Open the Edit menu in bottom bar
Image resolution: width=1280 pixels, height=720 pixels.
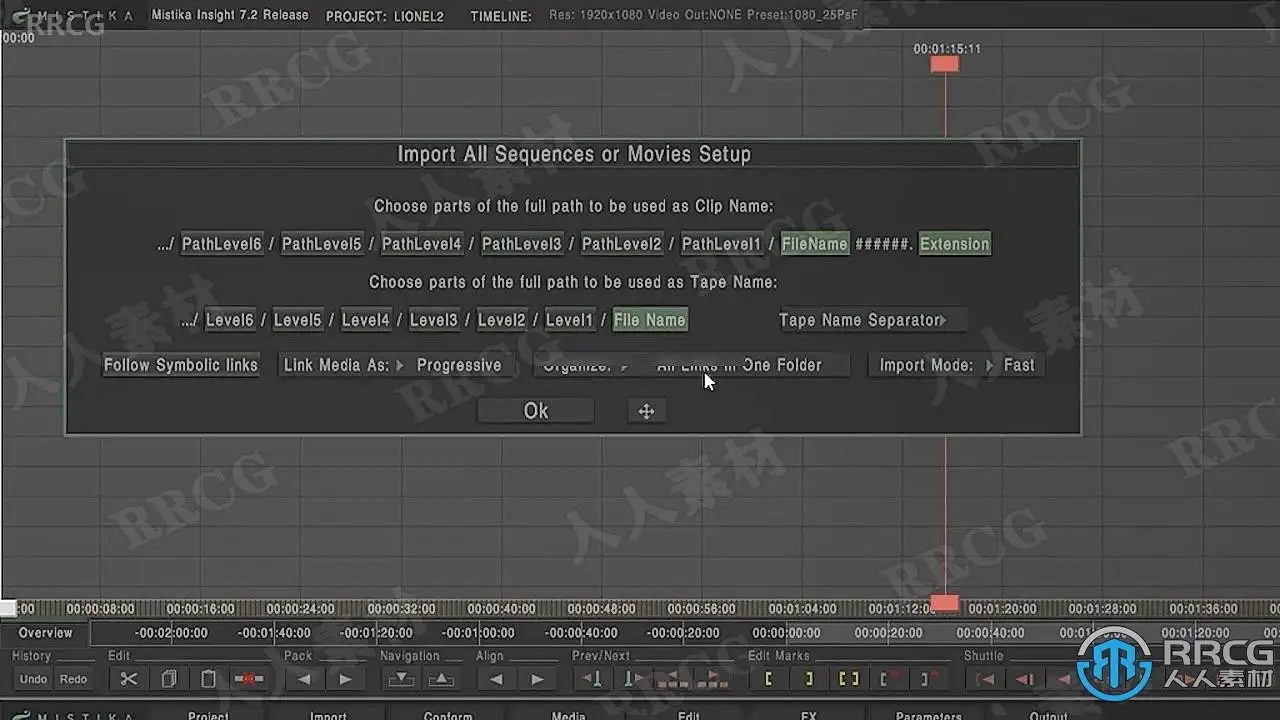689,715
